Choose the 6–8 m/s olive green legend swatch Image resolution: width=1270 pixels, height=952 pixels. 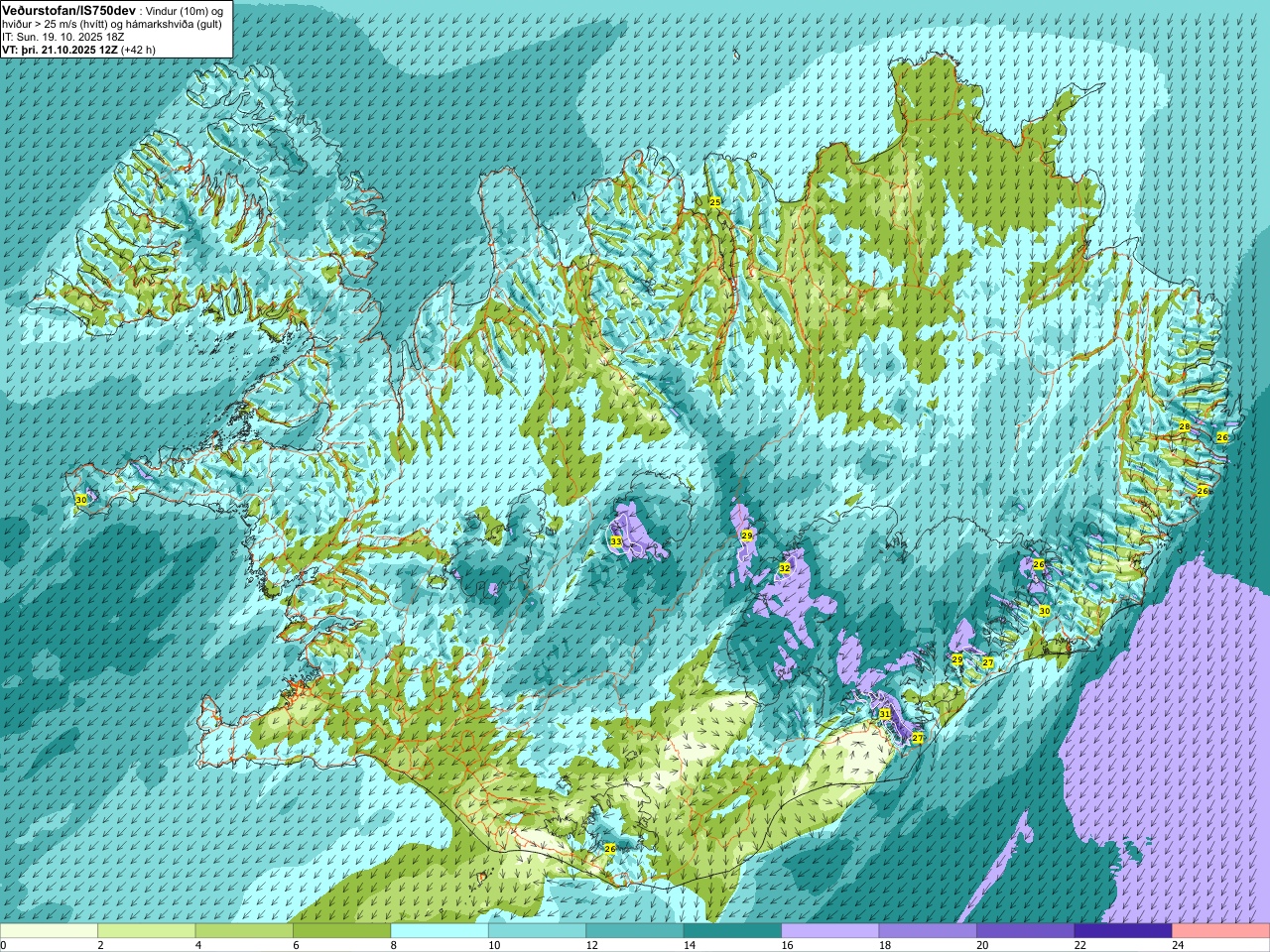(341, 931)
